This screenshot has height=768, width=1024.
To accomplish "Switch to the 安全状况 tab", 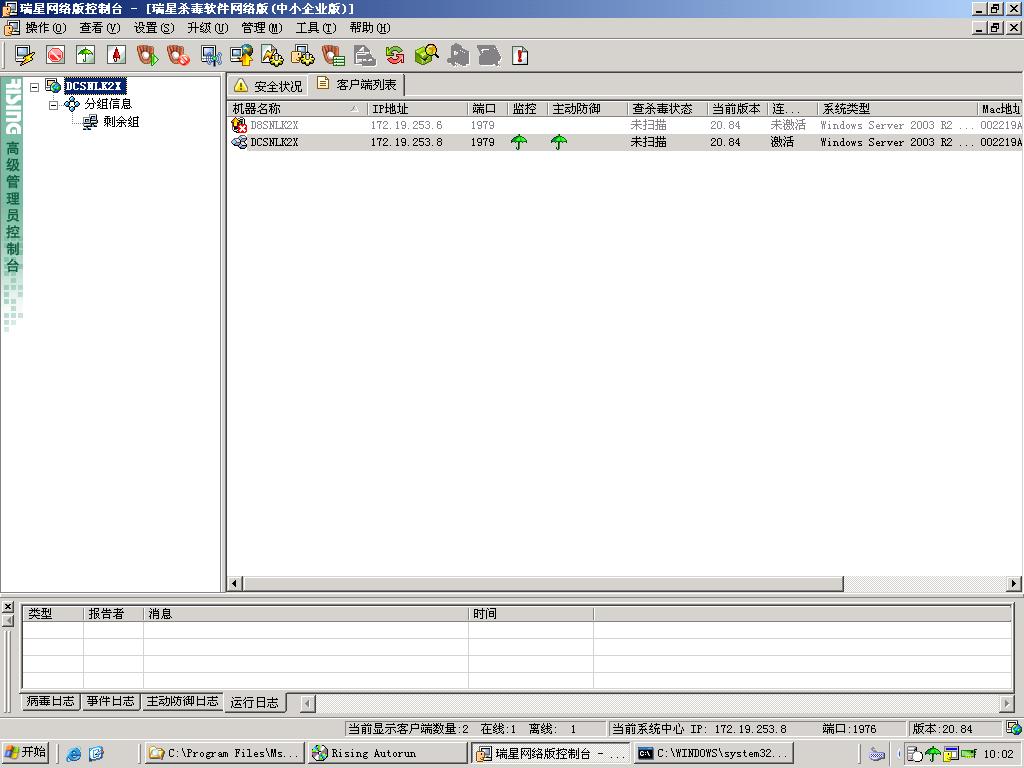I will click(268, 86).
